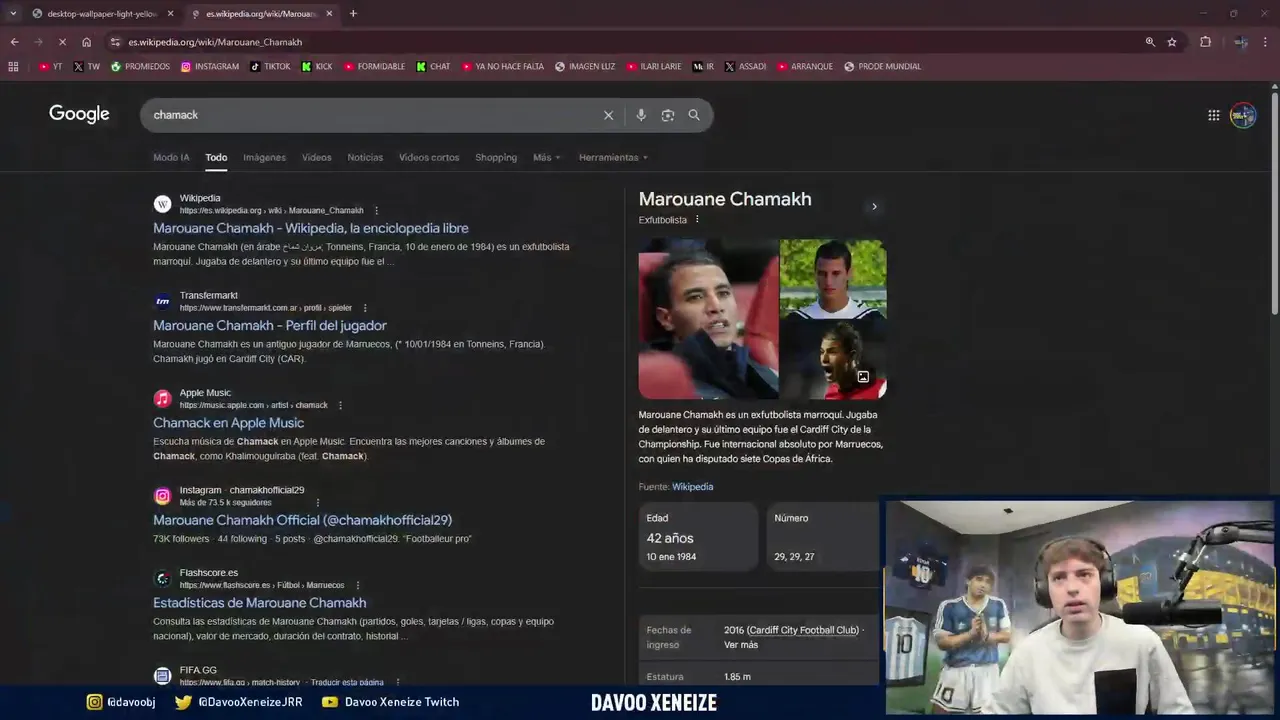
Task: Open a new browser tab
Action: pyautogui.click(x=353, y=13)
